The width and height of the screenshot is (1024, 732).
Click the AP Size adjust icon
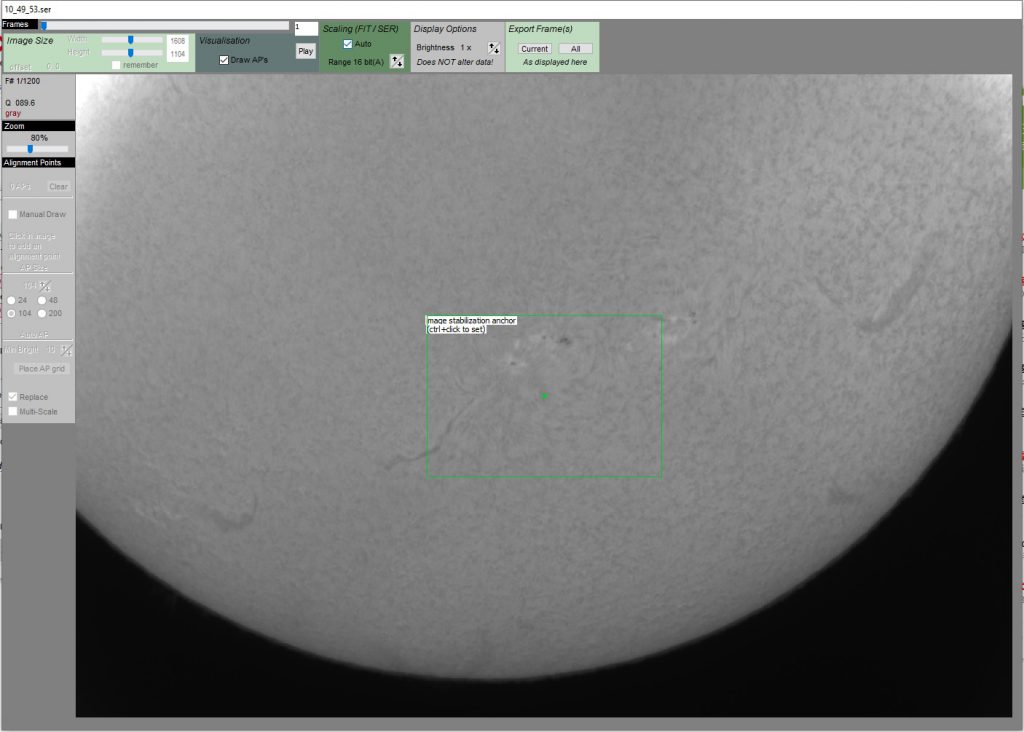(44, 286)
